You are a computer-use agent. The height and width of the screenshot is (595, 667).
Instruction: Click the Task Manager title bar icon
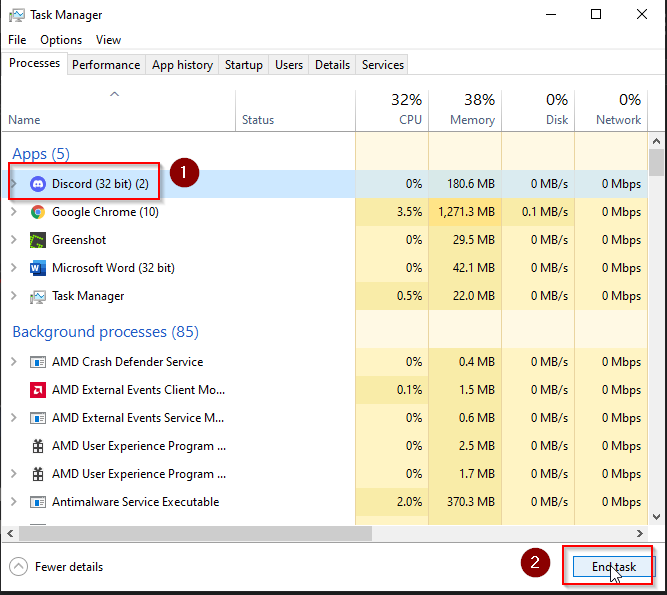click(x=17, y=15)
